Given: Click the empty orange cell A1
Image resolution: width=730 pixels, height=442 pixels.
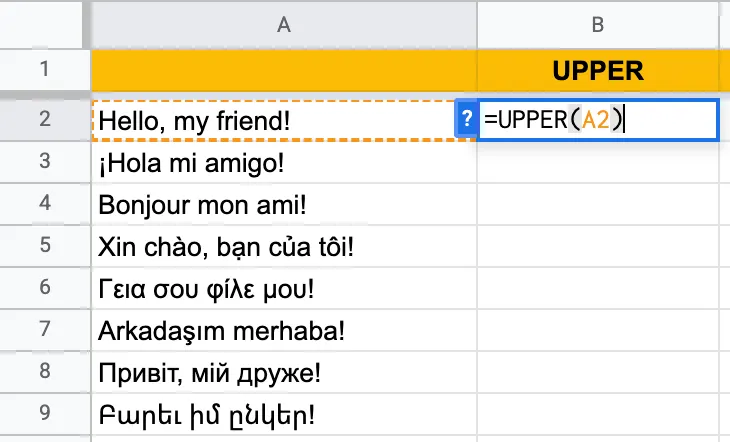Looking at the screenshot, I should pos(283,70).
